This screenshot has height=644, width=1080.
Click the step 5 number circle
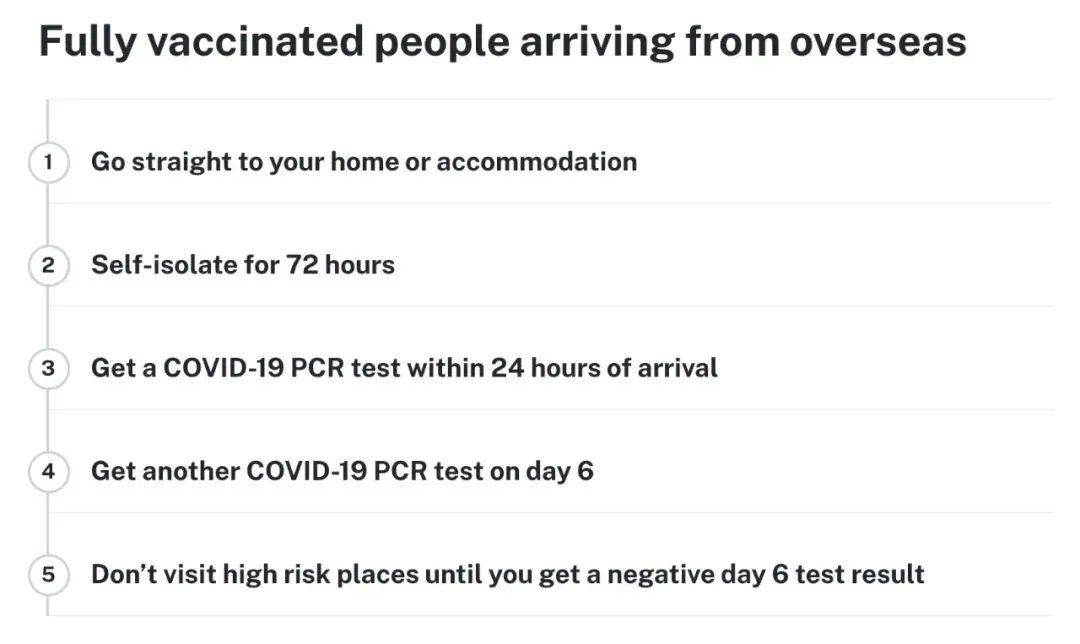coord(48,574)
